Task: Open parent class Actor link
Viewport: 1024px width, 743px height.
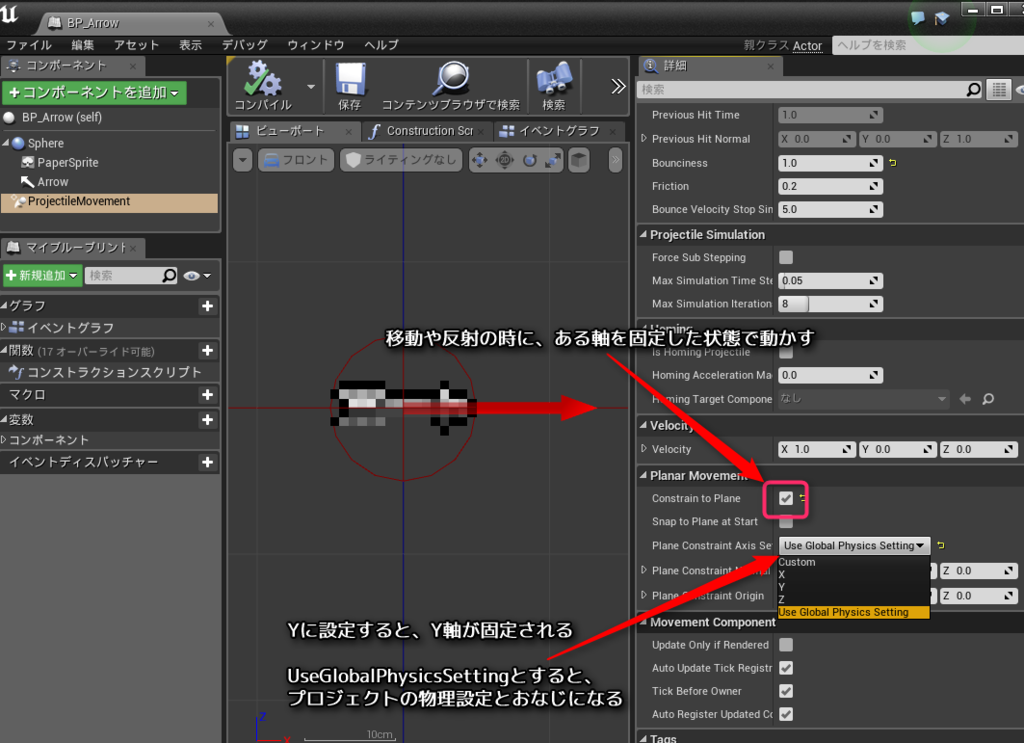Action: click(x=807, y=46)
